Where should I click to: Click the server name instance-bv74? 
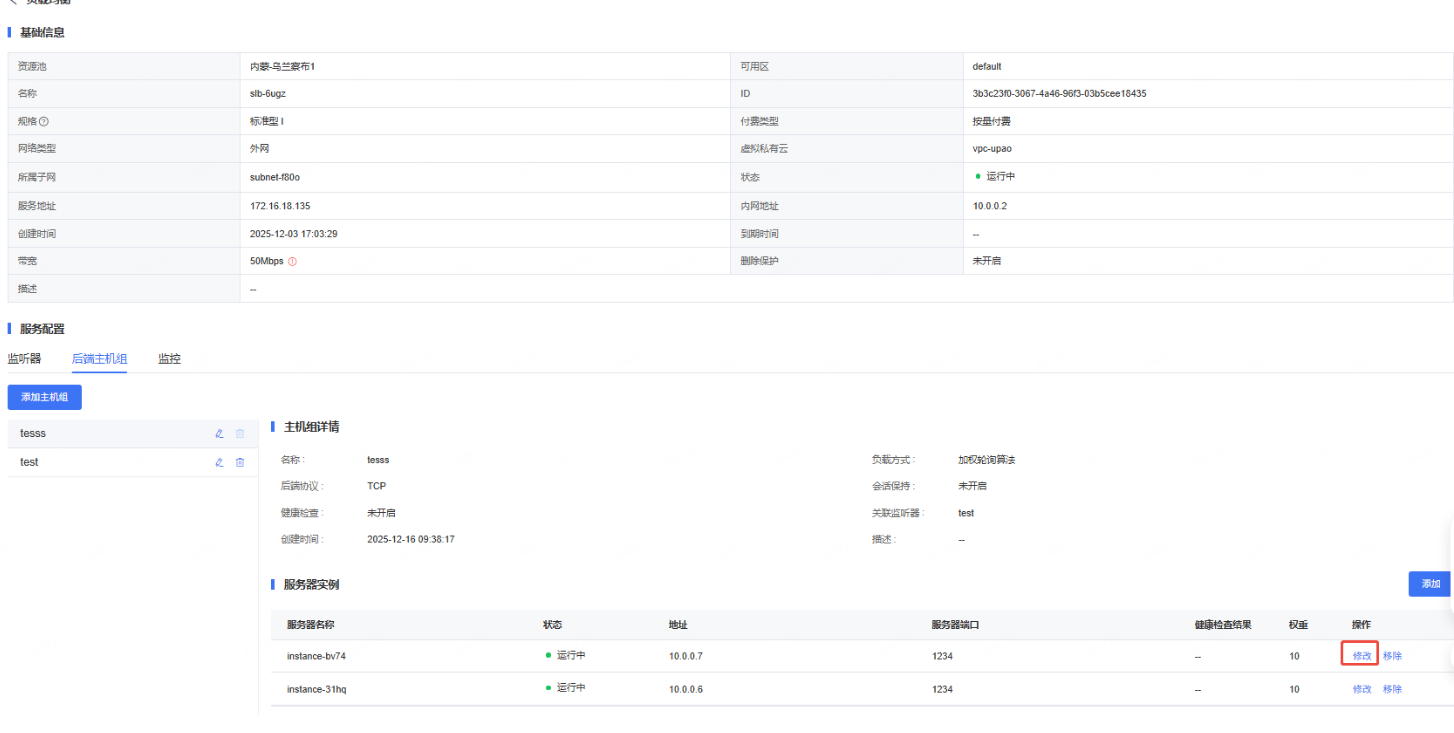(316, 656)
